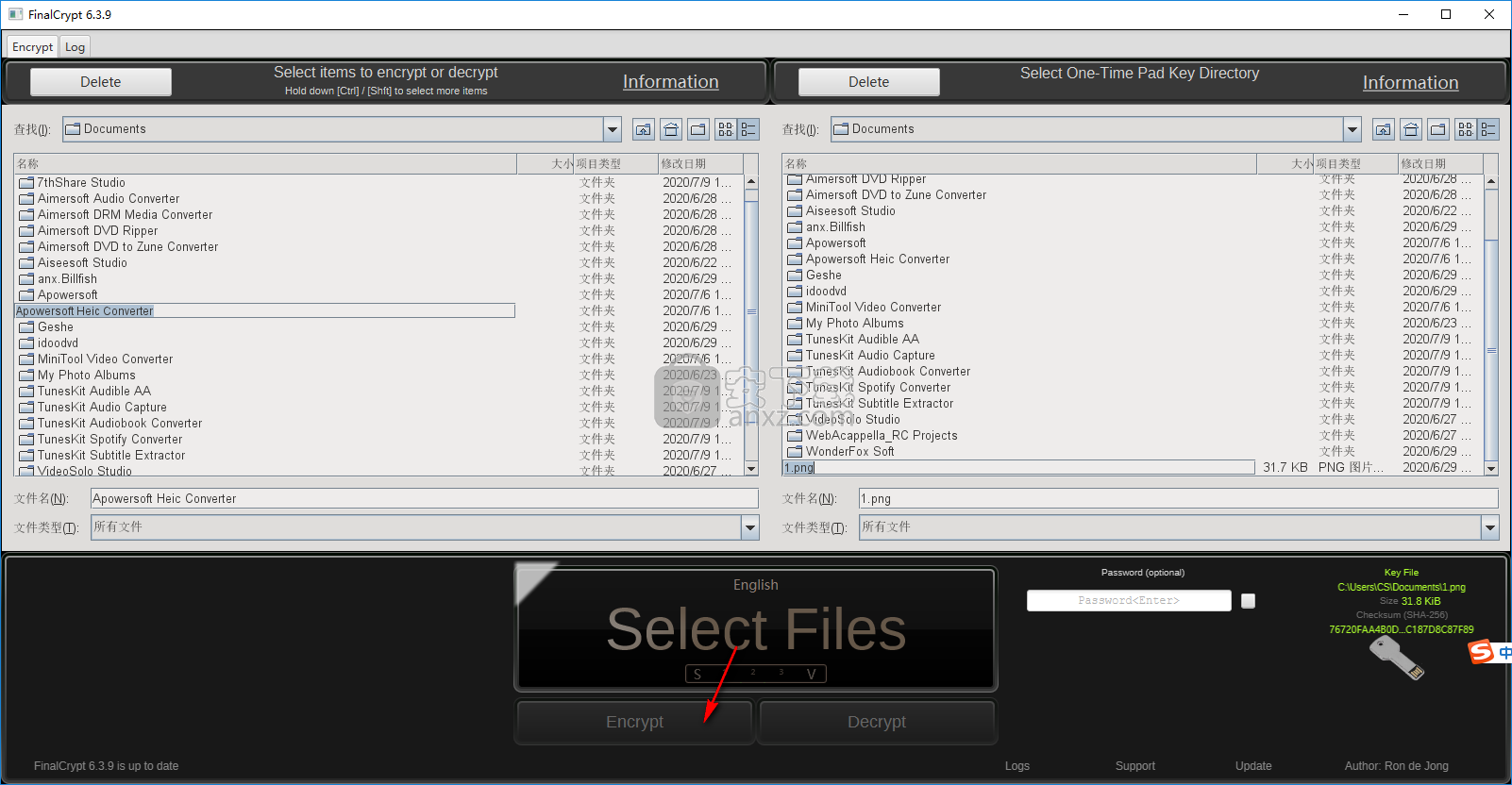Select idoodvd folder icon in left pane
Screen dimensions: 1512x785
click(26, 343)
